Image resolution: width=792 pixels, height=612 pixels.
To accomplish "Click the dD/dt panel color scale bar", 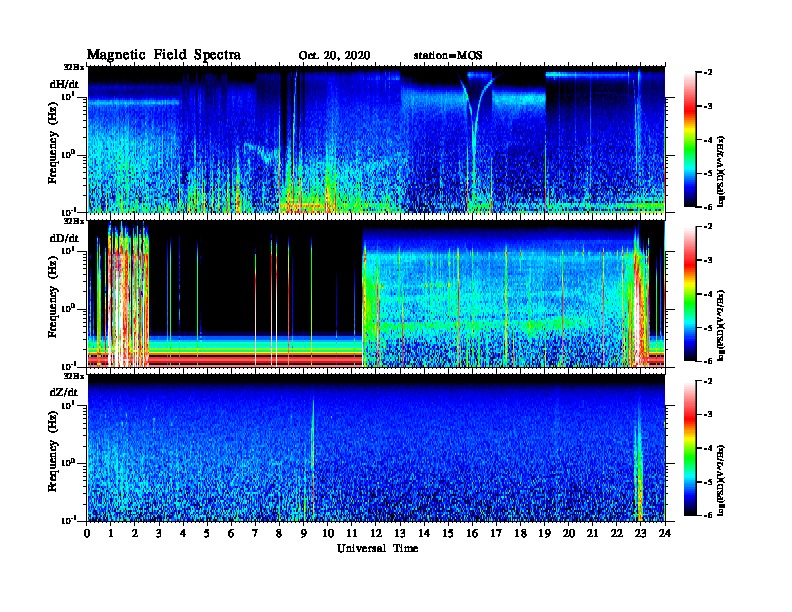I will tap(690, 293).
